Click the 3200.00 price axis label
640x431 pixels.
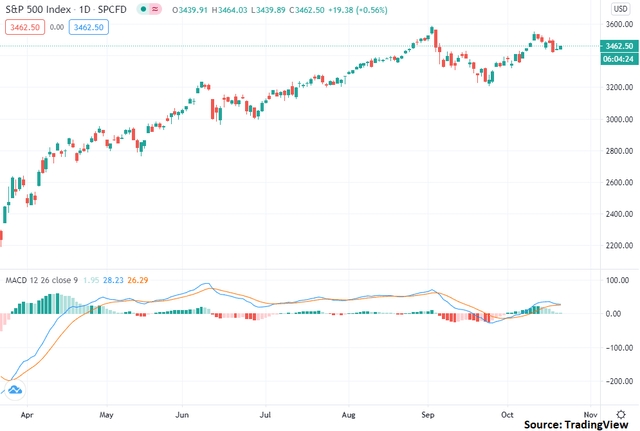pos(619,87)
